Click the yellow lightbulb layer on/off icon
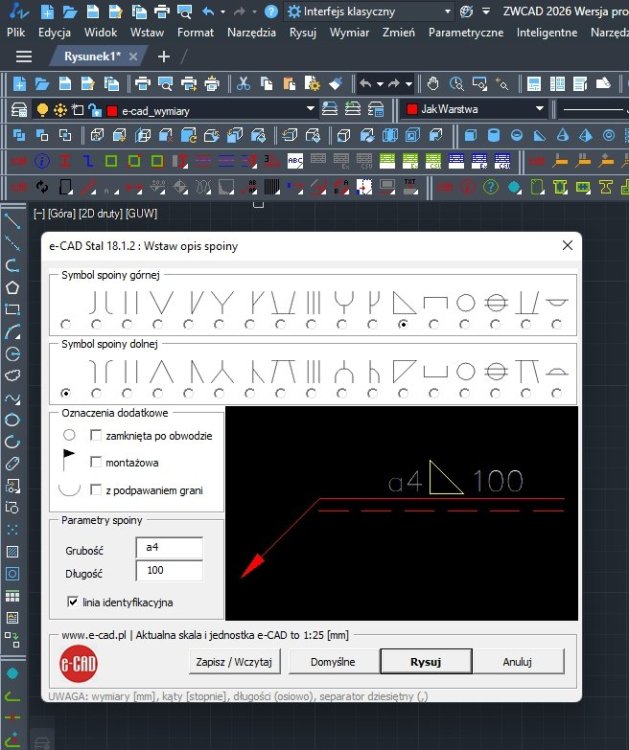Screen dimensions: 629x750 coord(42,110)
